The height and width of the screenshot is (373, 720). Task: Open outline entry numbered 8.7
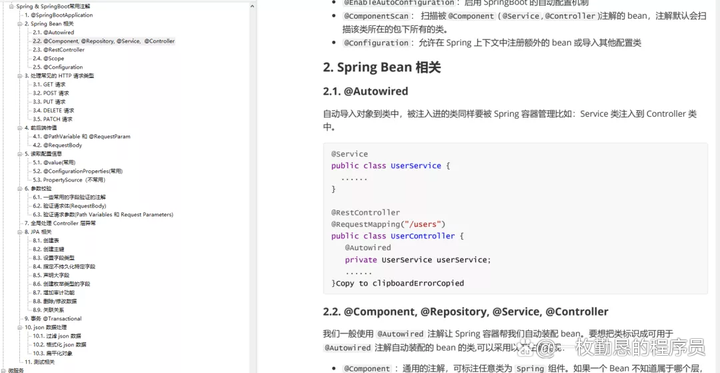(54, 293)
